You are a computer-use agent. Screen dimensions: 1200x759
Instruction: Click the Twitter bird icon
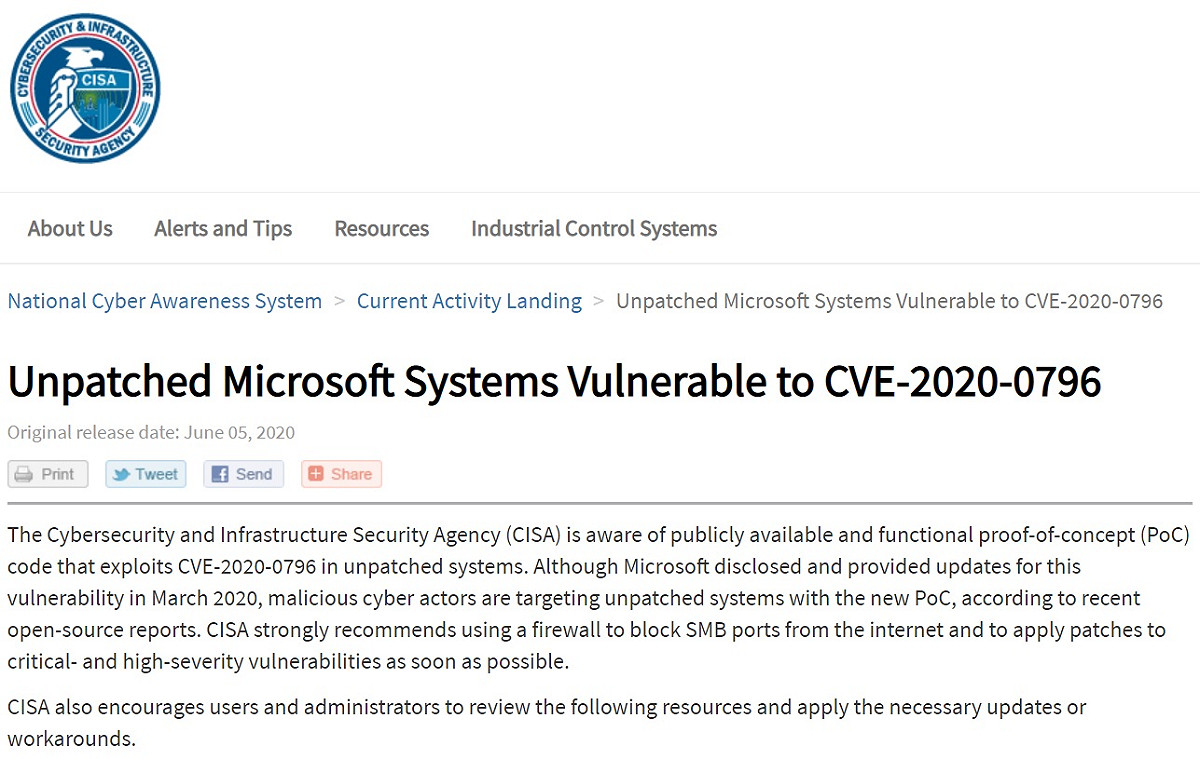point(121,474)
